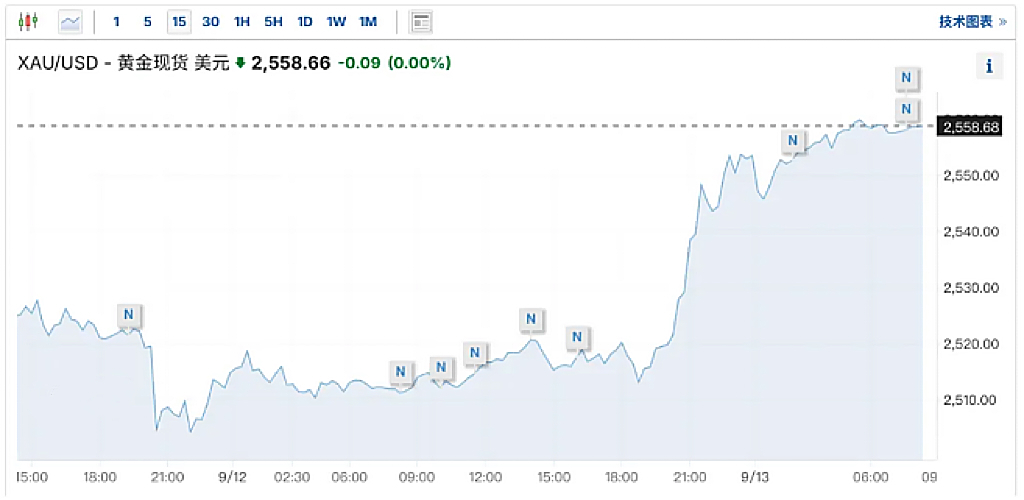Switch to the 30-minute interval
The width and height of the screenshot is (1024, 500).
click(210, 21)
